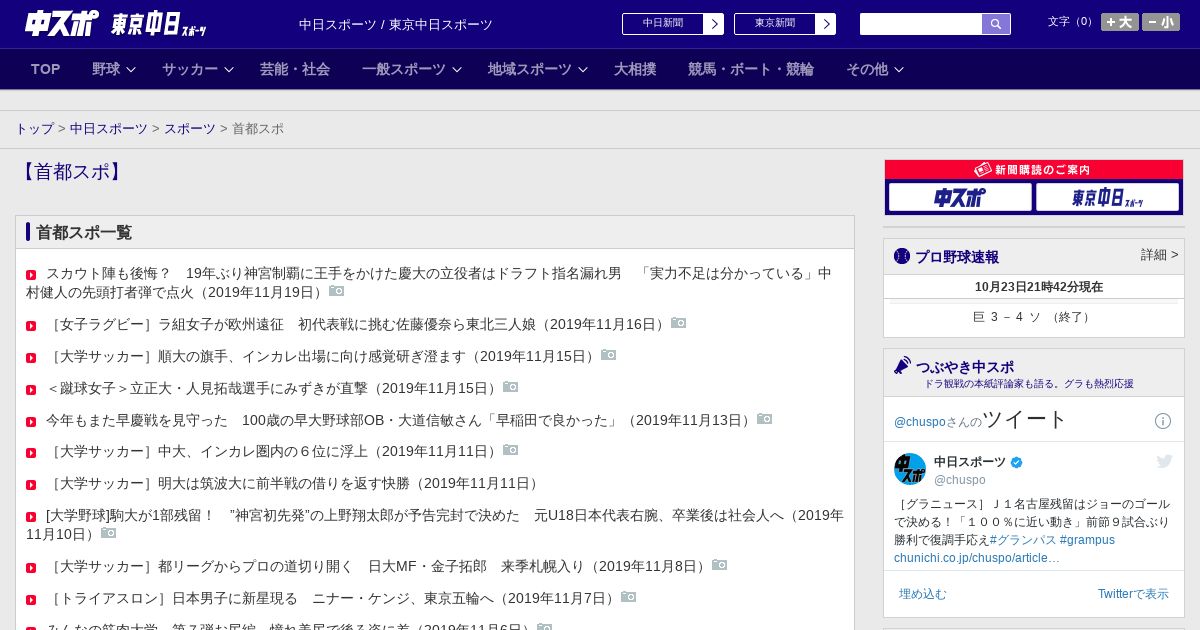Open ［トライアスロン］日本男子に新星現る article

(x=331, y=598)
